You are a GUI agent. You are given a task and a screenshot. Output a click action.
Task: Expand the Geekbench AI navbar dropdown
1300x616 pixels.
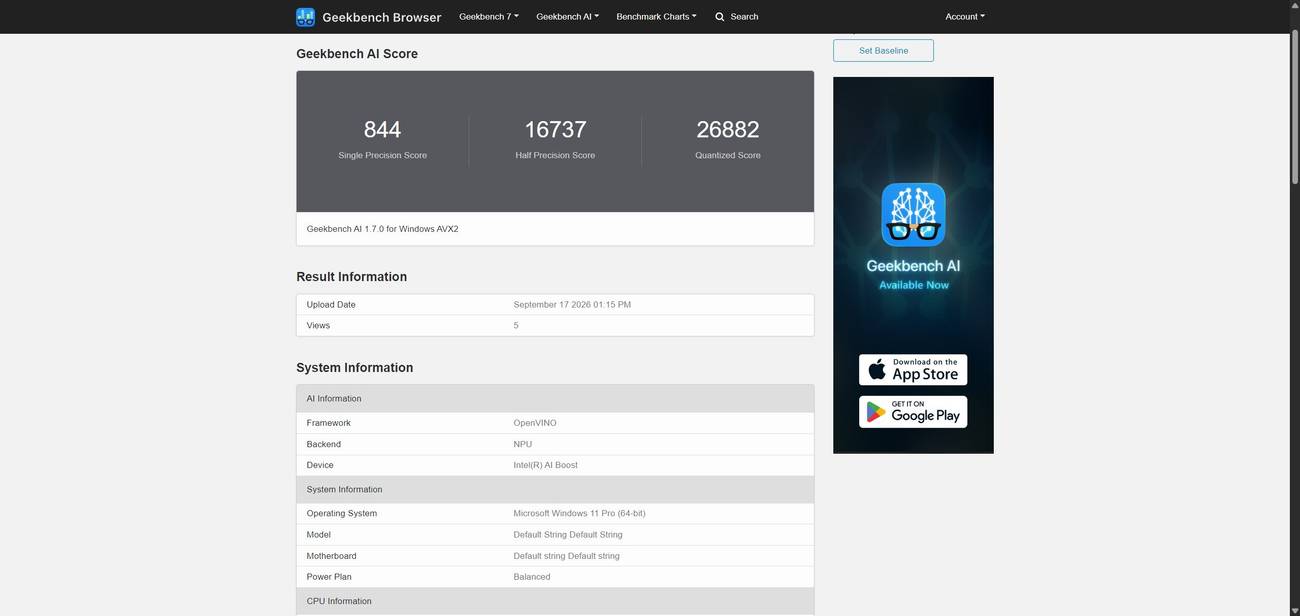point(567,17)
